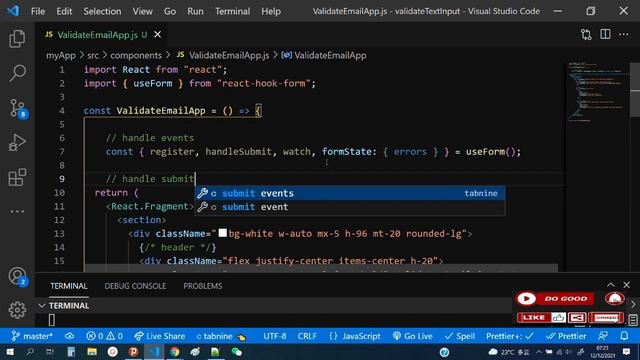Open the File menu
Screen dimensions: 640x360
pos(38,11)
